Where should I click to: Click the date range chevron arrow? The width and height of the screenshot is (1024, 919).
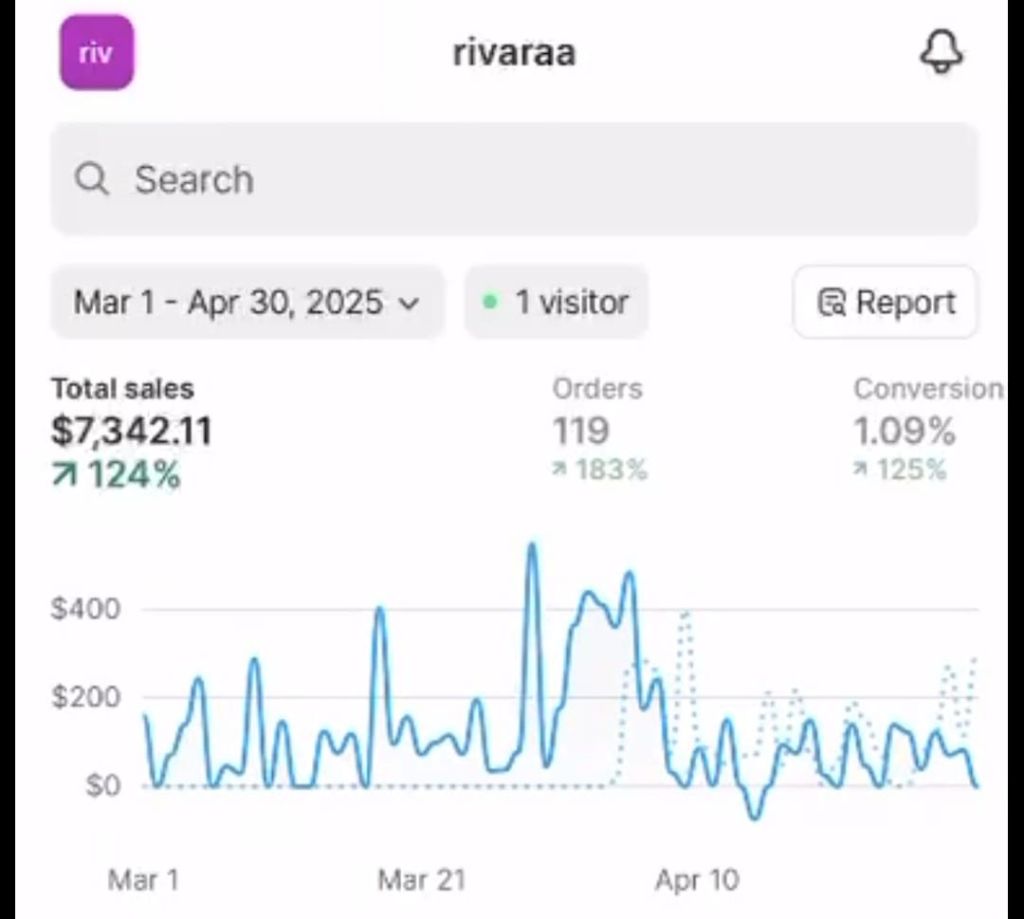click(409, 304)
